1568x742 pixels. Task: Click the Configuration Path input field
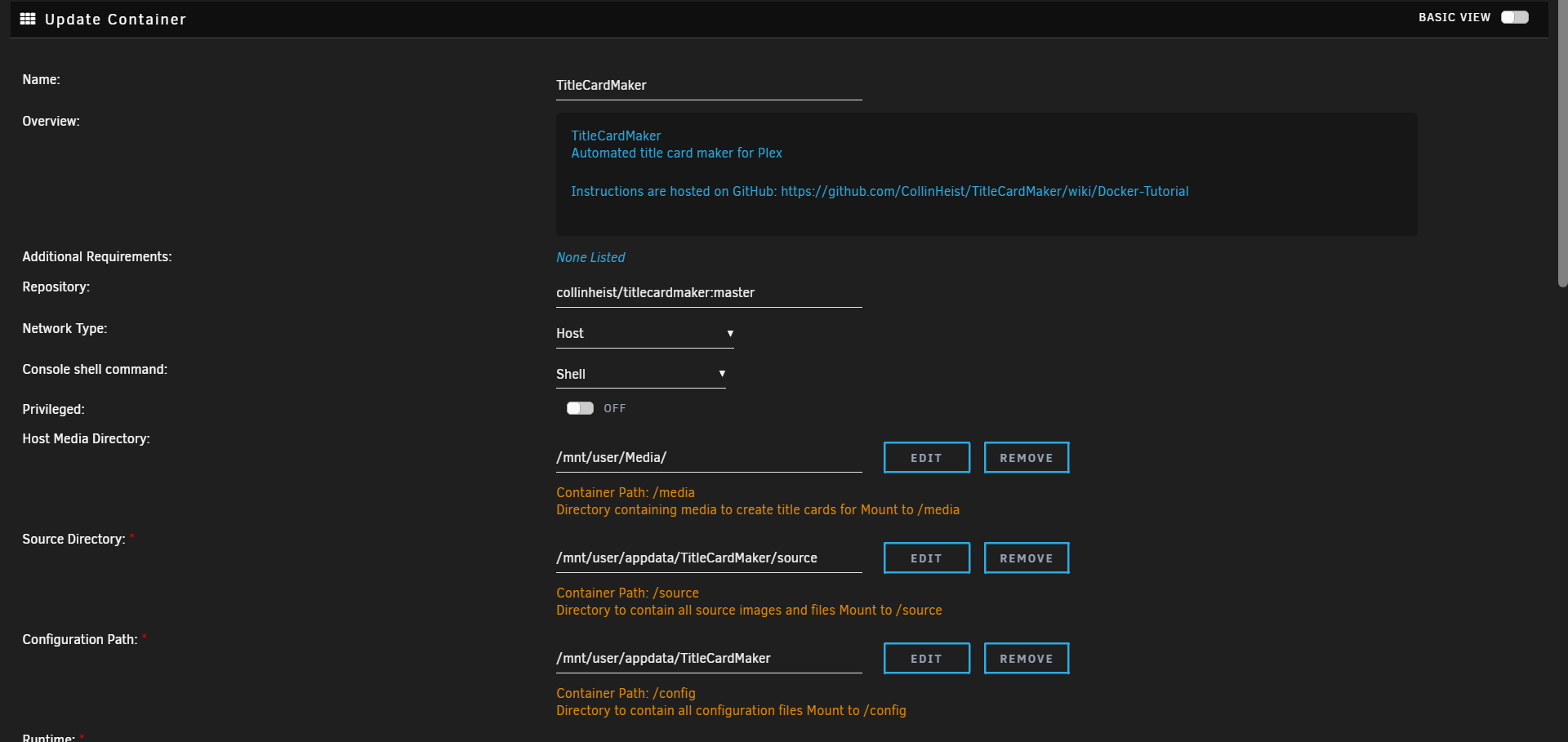709,658
